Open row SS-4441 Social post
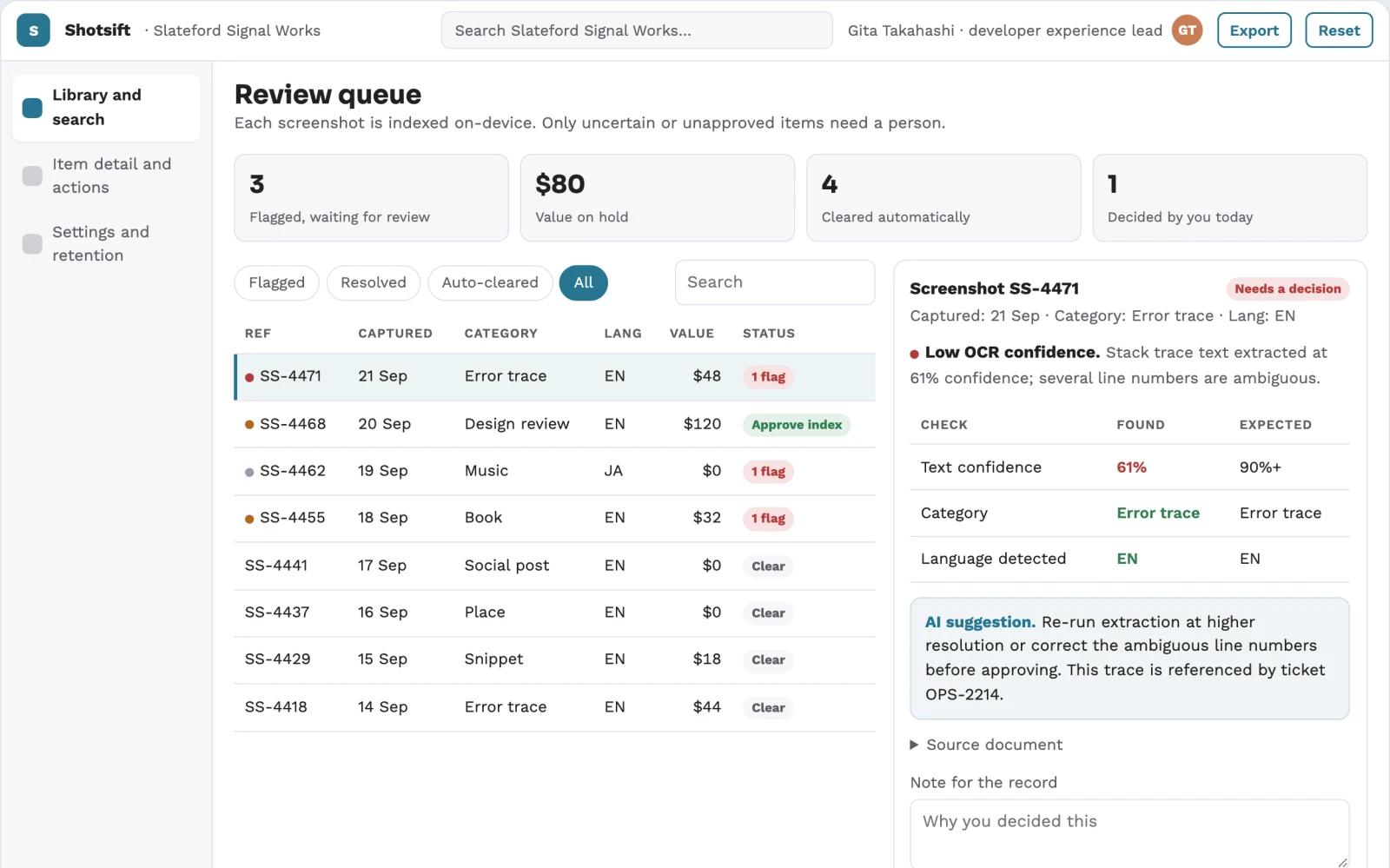 (555, 566)
